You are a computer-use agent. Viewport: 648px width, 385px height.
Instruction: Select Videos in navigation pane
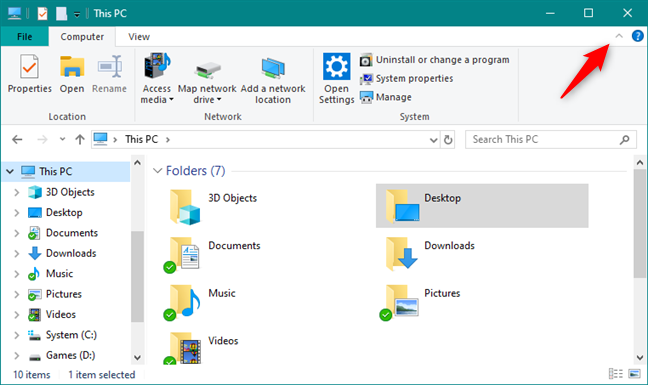click(x=60, y=314)
